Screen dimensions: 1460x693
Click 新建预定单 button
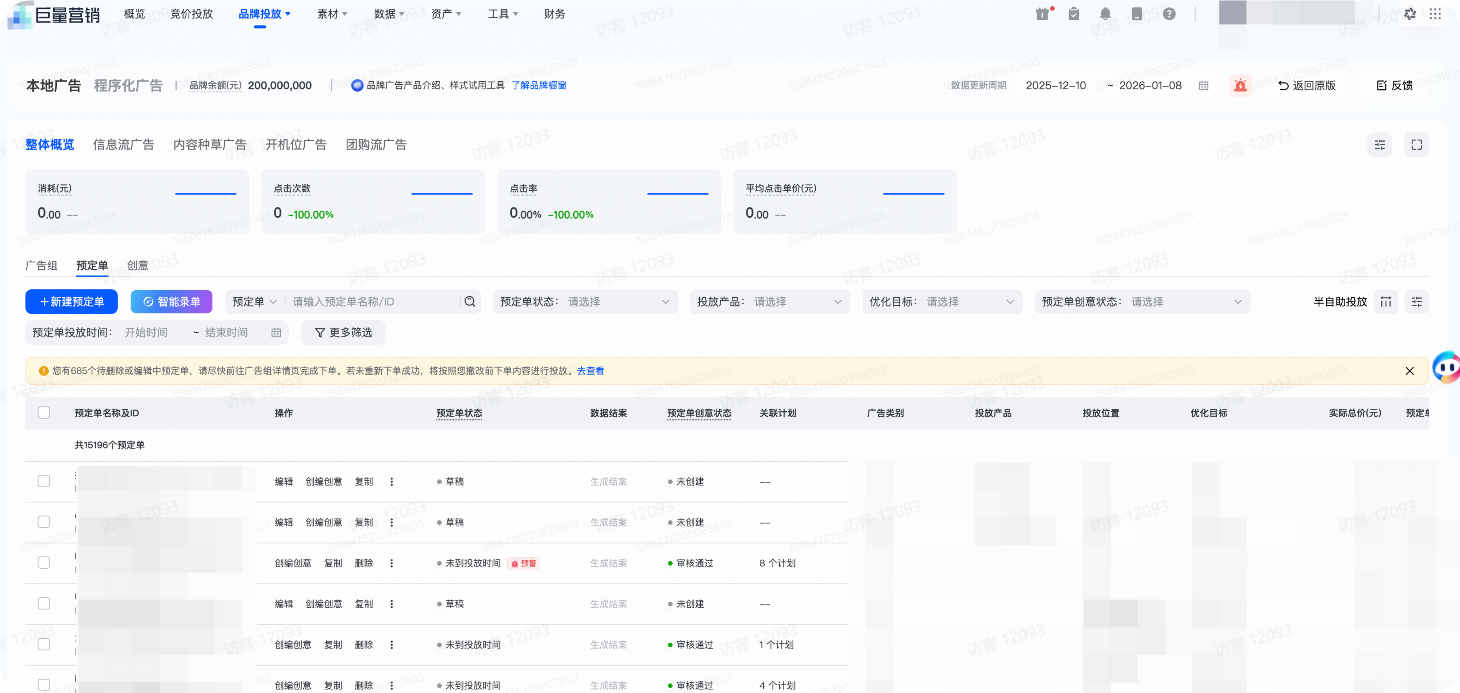tap(72, 301)
